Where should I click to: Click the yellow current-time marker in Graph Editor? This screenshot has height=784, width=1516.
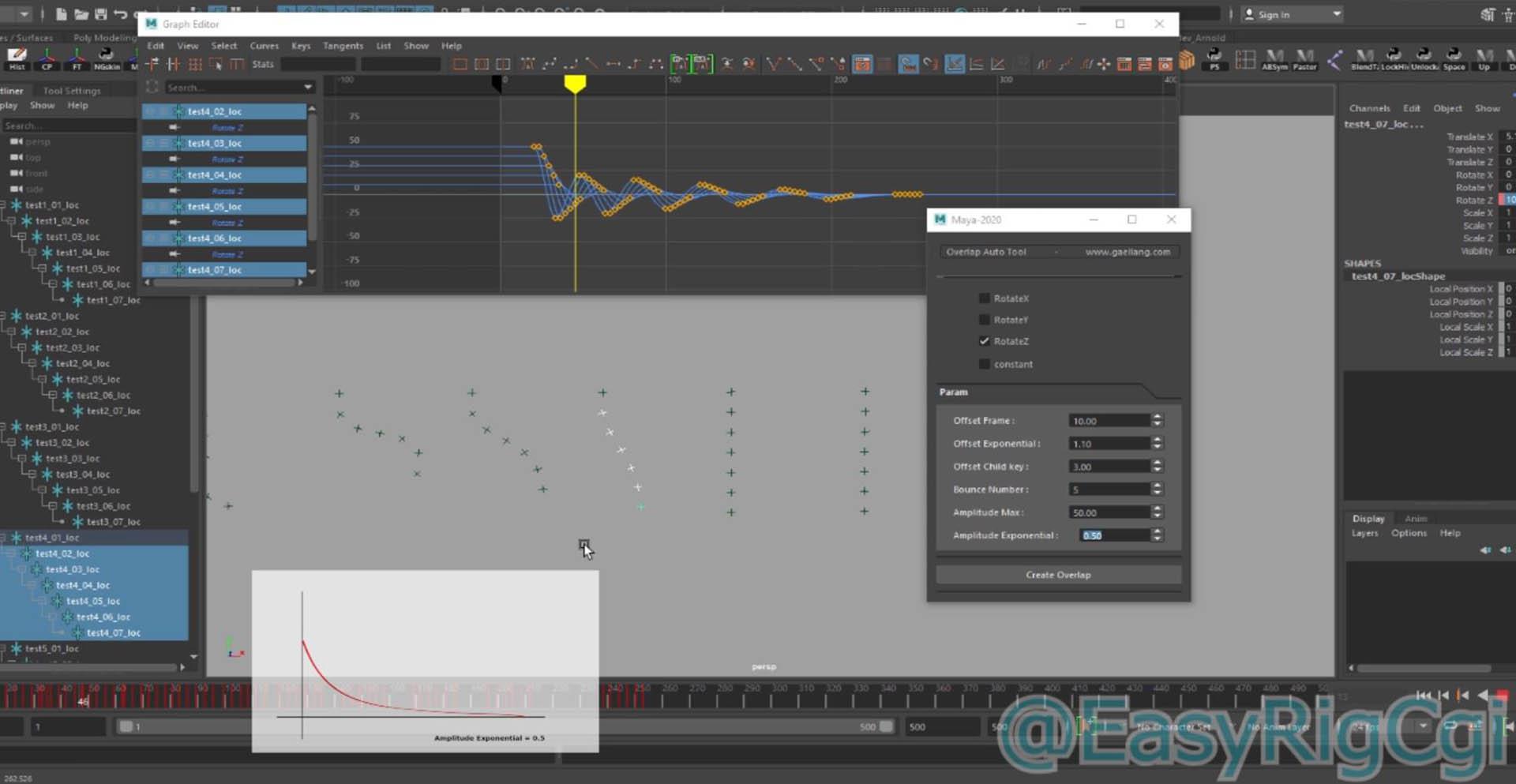575,83
